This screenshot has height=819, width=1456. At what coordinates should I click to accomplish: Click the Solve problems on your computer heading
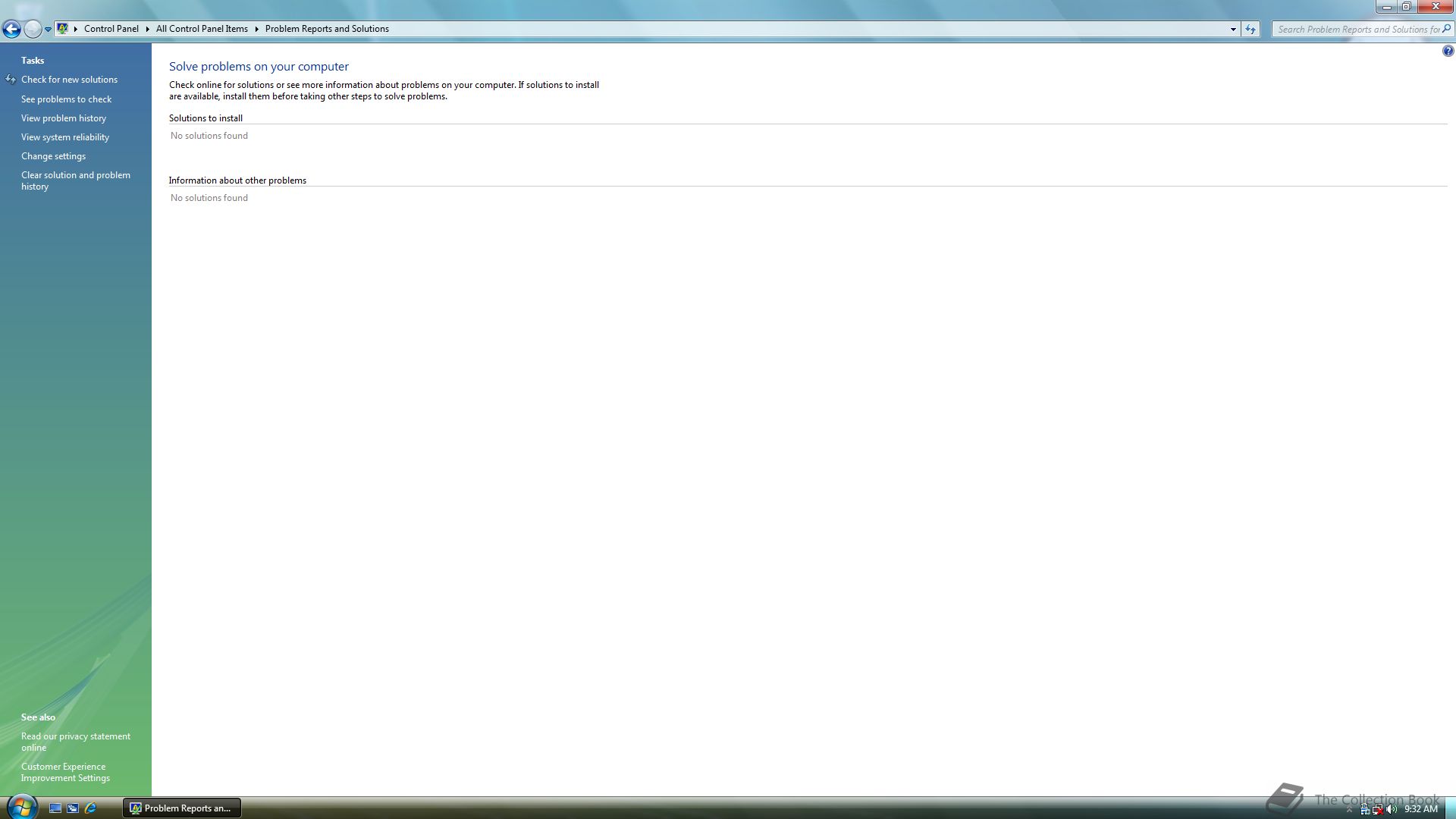[x=259, y=67]
